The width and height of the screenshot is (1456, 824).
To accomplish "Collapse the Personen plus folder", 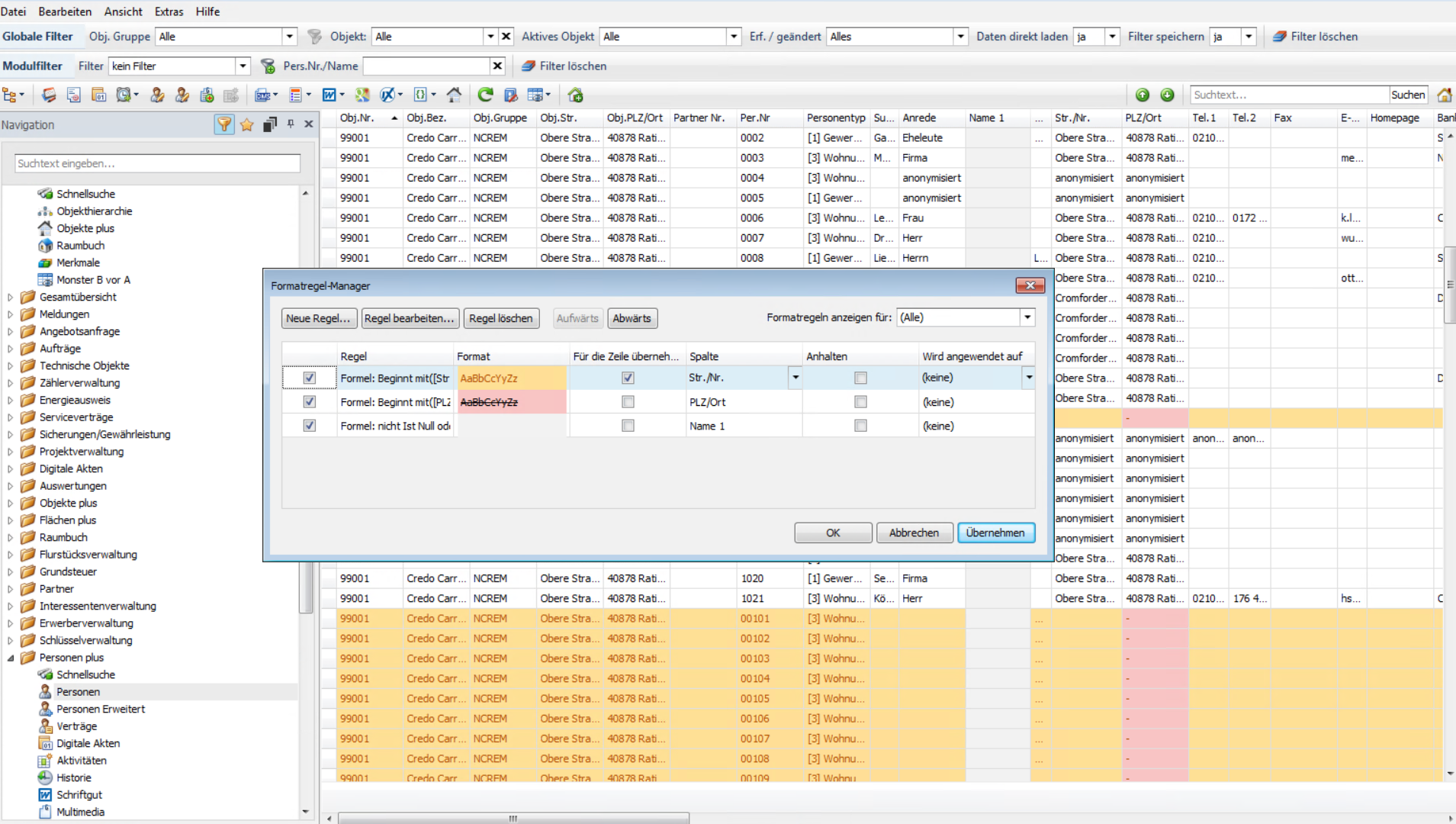I will (10, 658).
